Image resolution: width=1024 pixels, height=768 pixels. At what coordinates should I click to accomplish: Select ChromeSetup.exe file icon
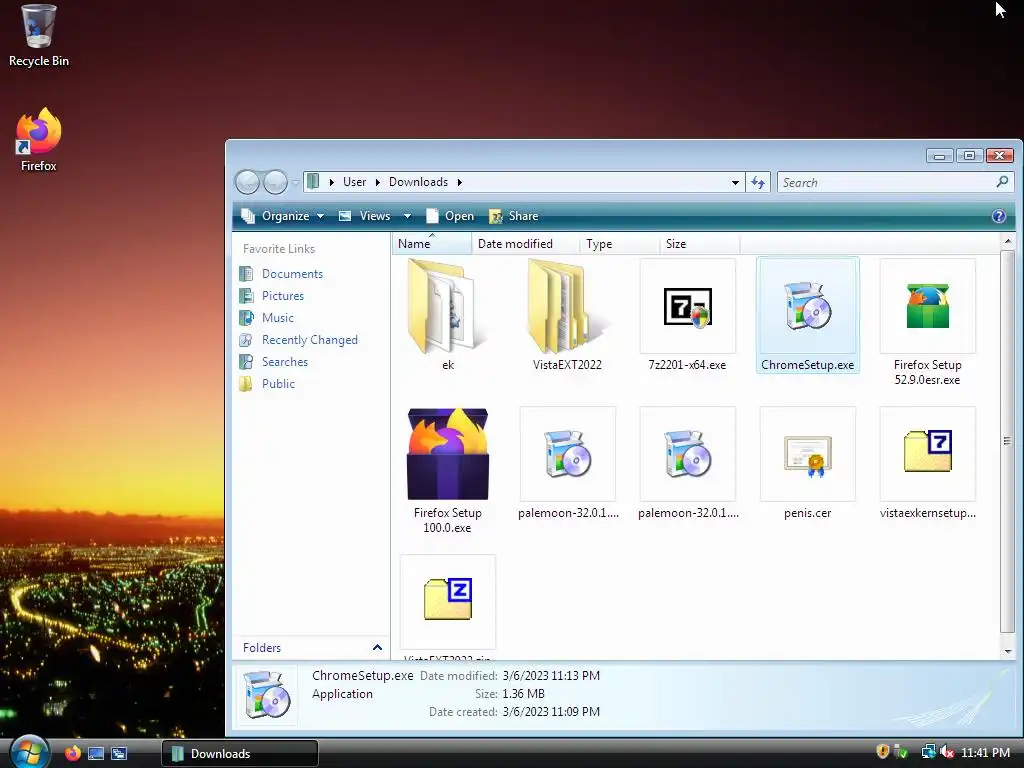(807, 315)
